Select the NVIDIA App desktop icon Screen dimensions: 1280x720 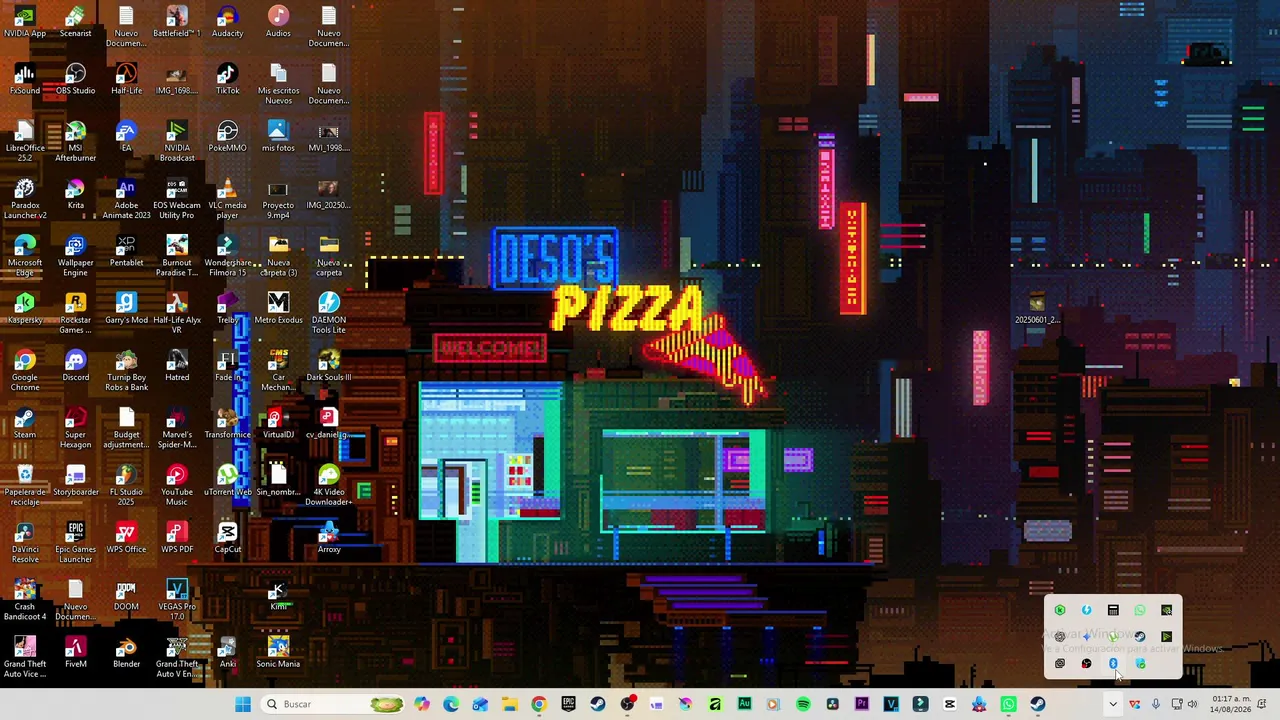[25, 23]
